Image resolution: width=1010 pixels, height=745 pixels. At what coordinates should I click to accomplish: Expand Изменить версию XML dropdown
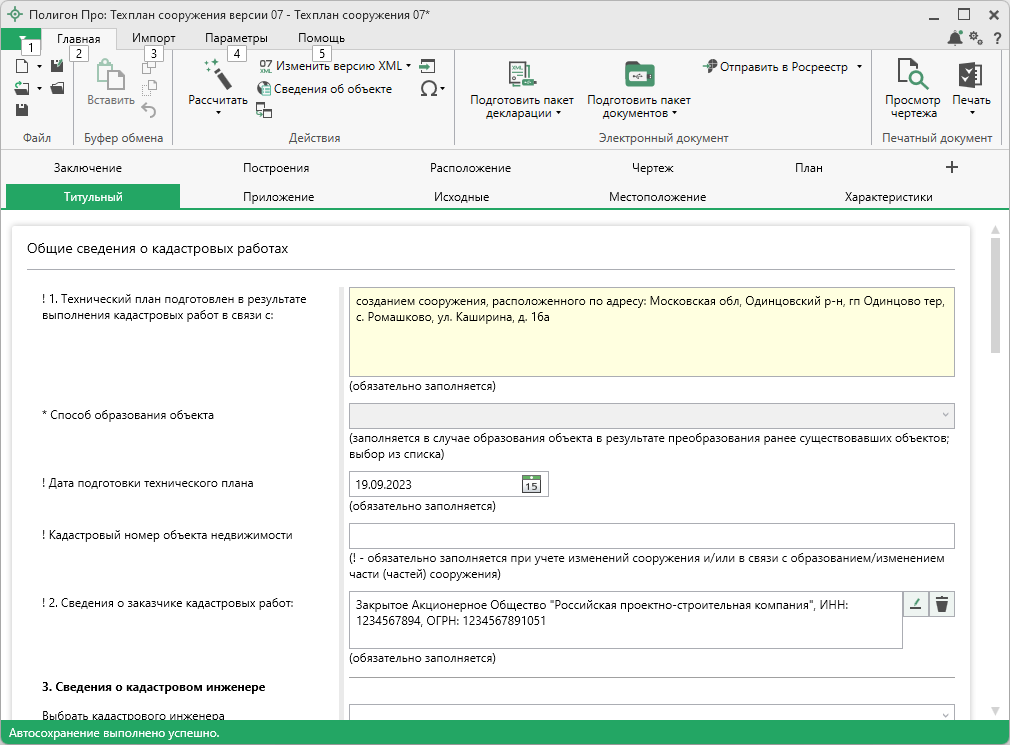click(x=409, y=66)
